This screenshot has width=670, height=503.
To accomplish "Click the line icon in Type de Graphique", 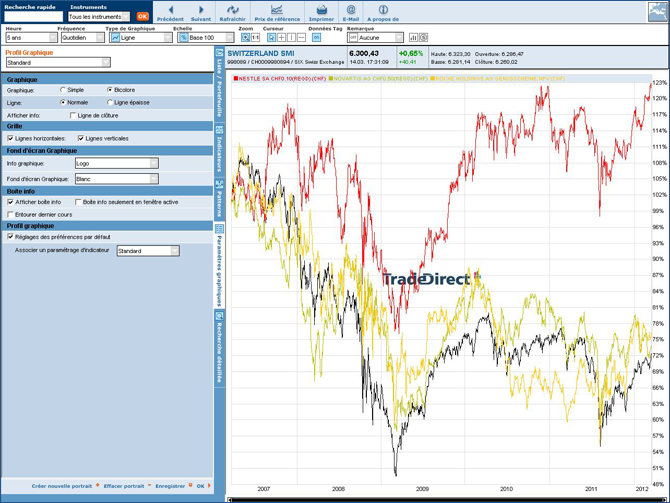I will (115, 38).
